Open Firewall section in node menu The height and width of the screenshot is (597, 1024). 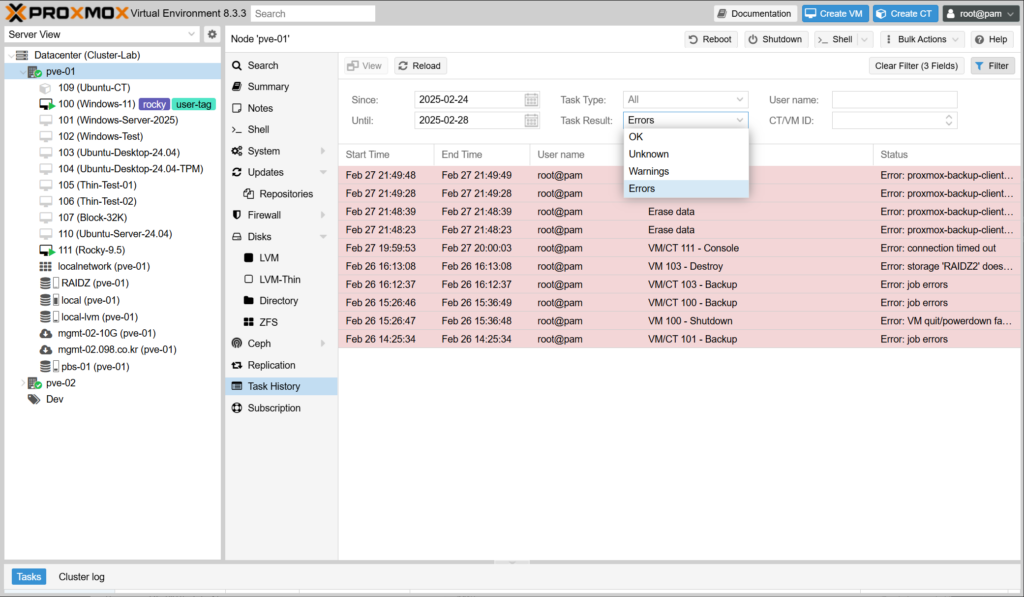pyautogui.click(x=265, y=215)
